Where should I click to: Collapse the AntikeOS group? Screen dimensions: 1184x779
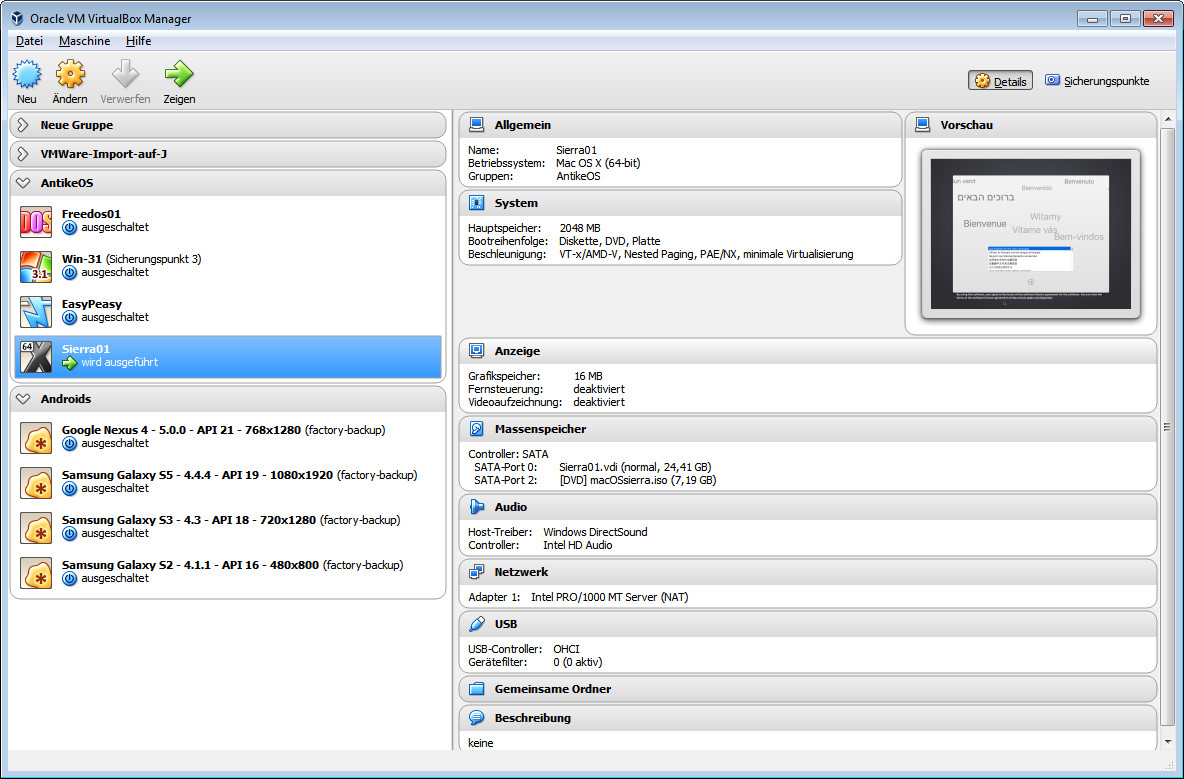coord(23,183)
